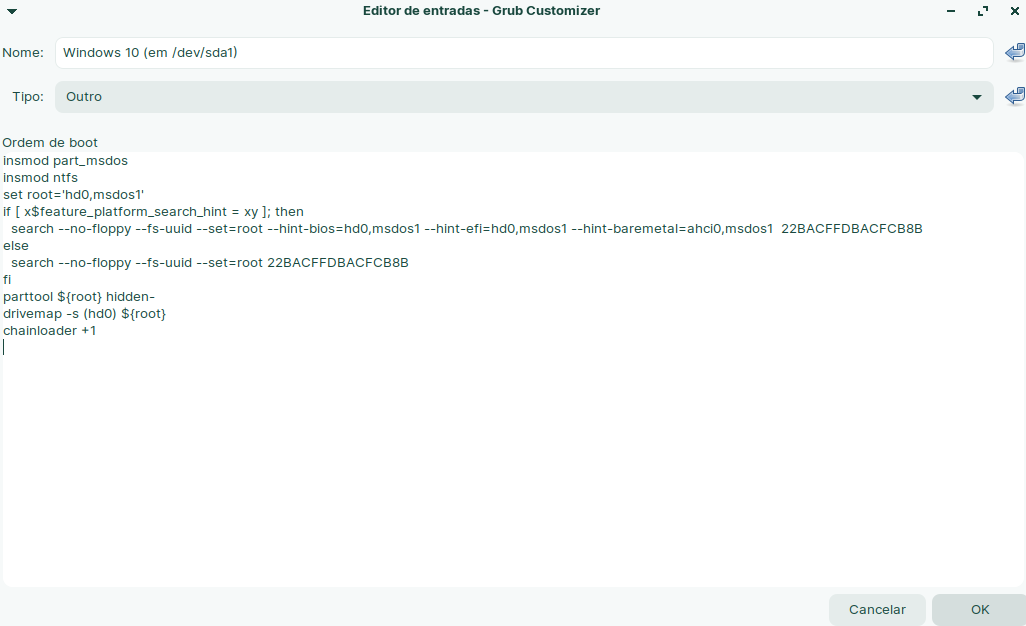
Task: Click the Cancelar button
Action: click(877, 610)
